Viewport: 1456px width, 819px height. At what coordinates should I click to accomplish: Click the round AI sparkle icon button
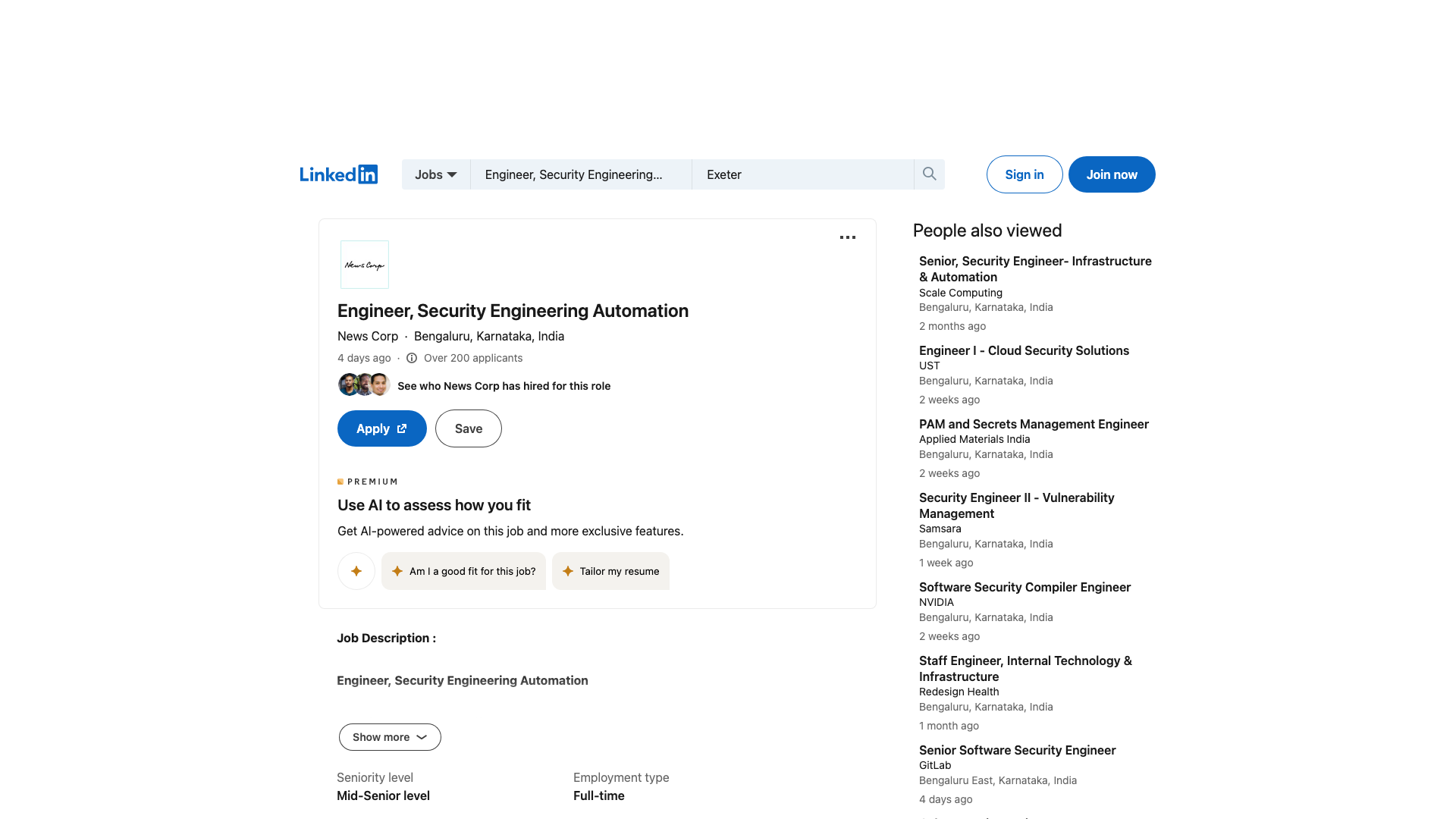[356, 571]
